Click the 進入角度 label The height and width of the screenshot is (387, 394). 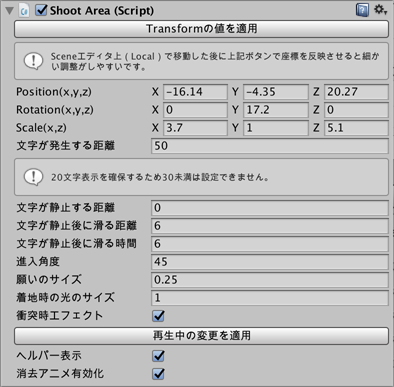[x=38, y=262]
